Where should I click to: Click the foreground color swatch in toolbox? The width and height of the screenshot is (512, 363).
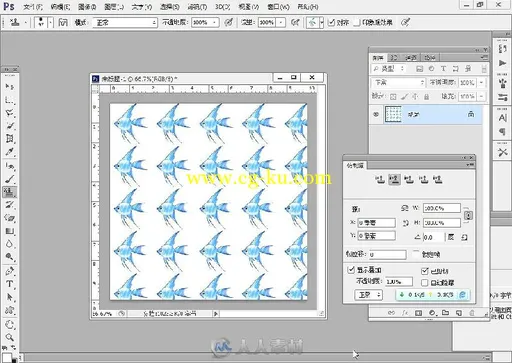7,358
